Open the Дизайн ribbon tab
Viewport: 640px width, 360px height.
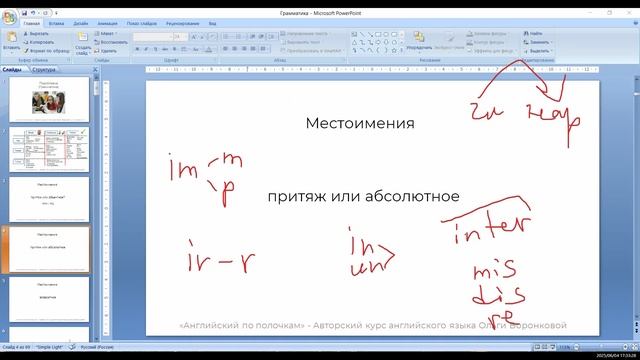pos(81,24)
